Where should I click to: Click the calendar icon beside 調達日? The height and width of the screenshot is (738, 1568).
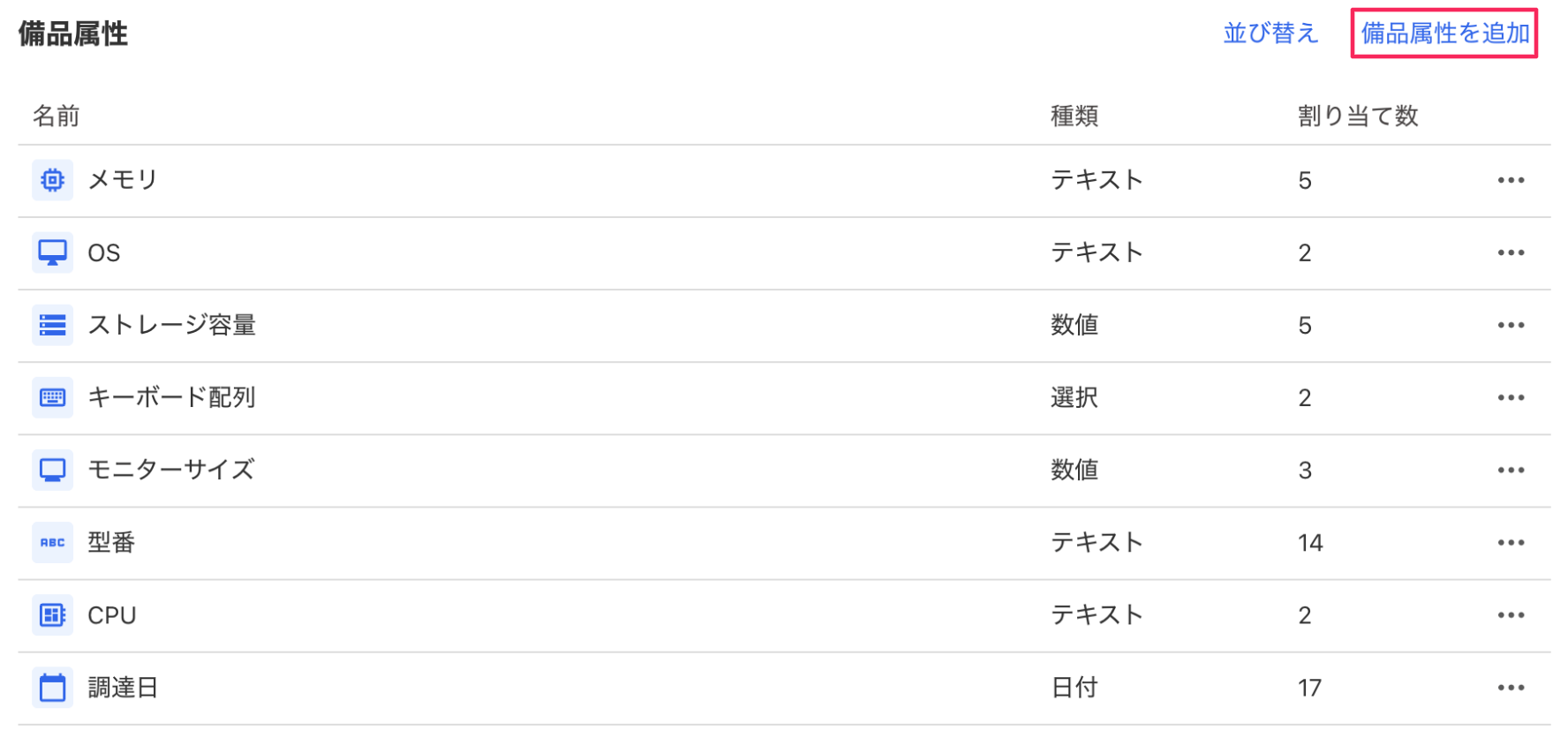point(52,687)
